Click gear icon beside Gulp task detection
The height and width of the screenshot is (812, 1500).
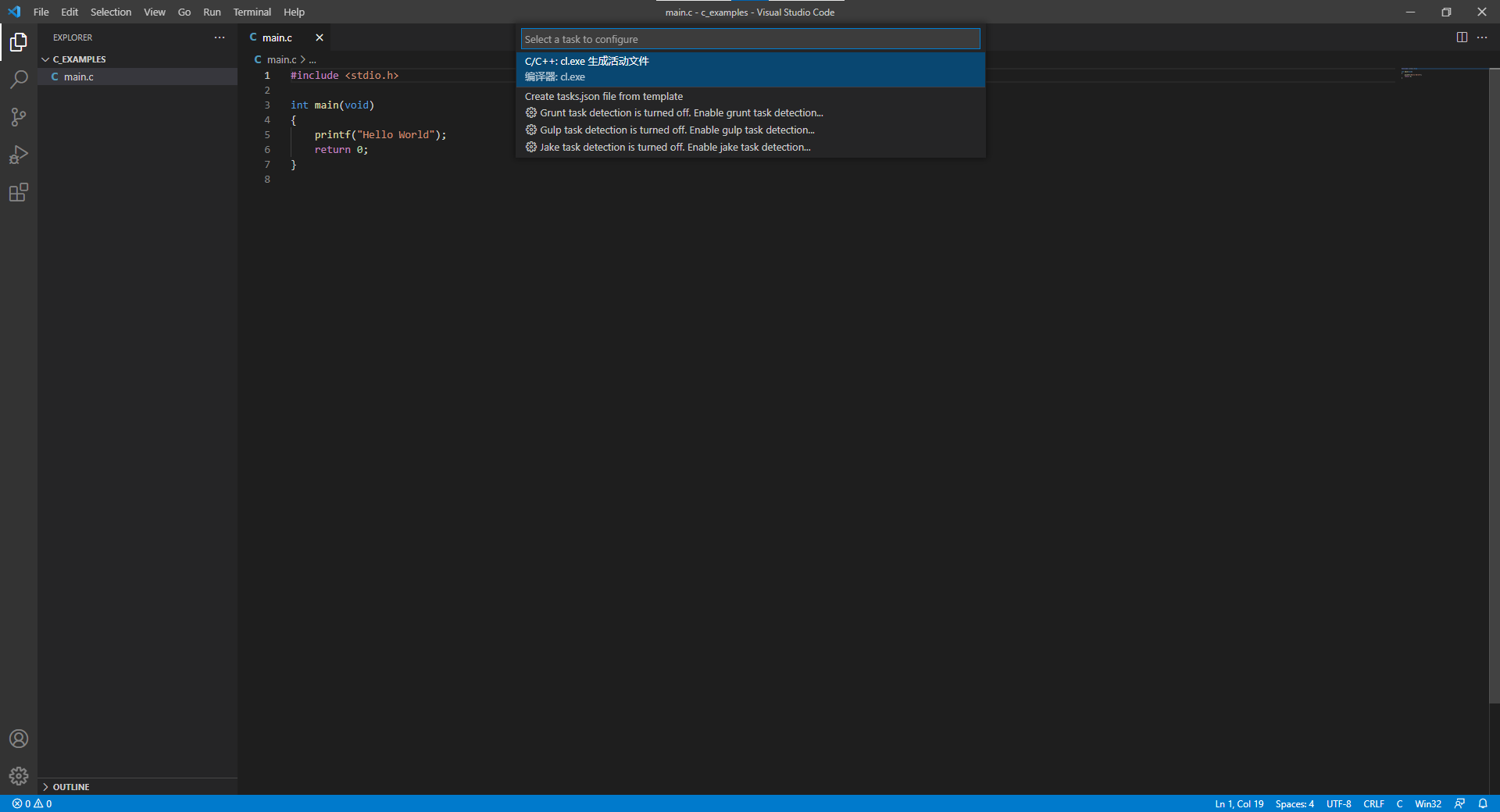531,130
